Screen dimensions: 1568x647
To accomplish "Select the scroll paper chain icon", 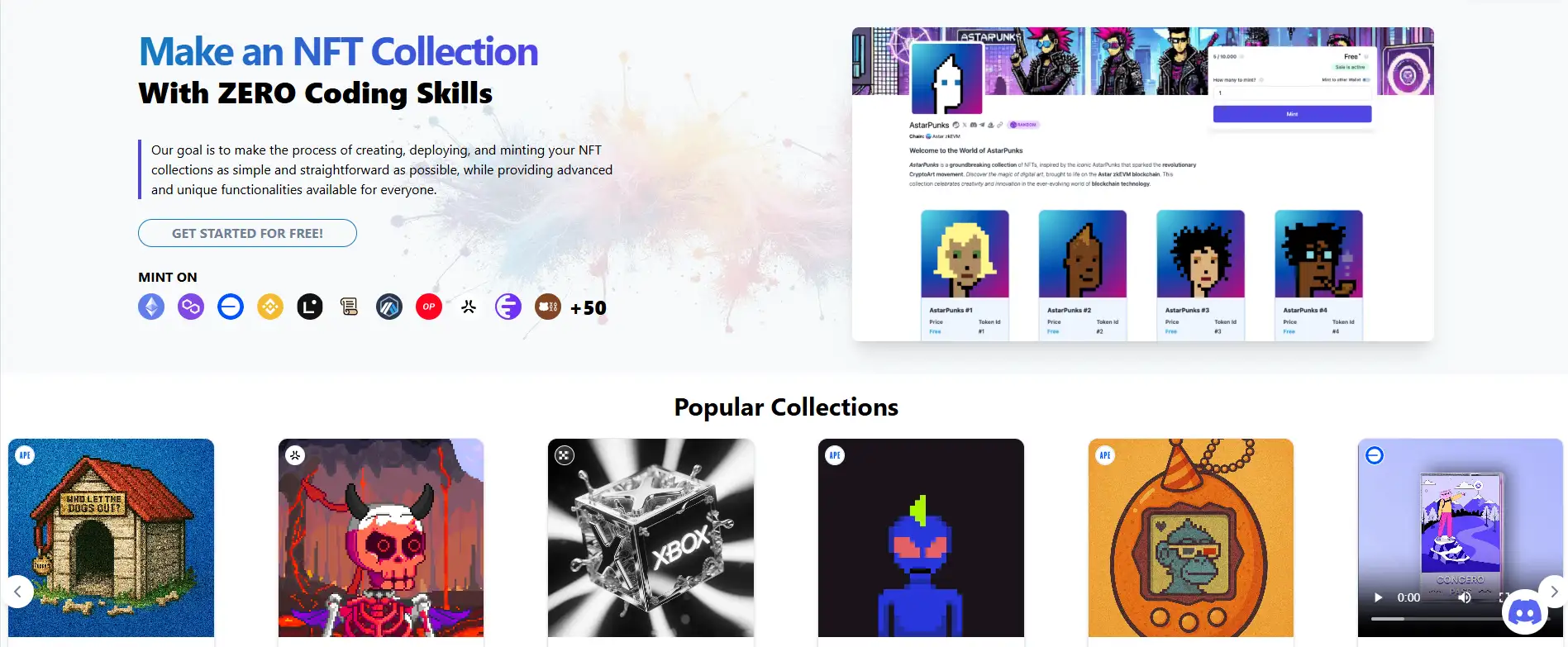I will [350, 307].
